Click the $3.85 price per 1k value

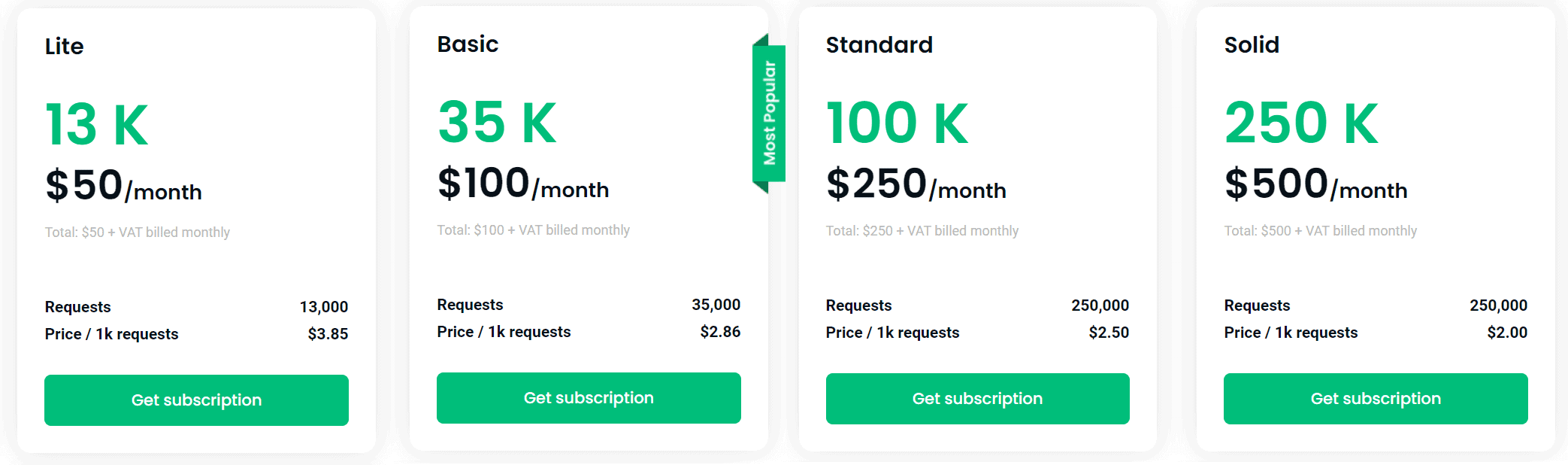click(x=328, y=334)
